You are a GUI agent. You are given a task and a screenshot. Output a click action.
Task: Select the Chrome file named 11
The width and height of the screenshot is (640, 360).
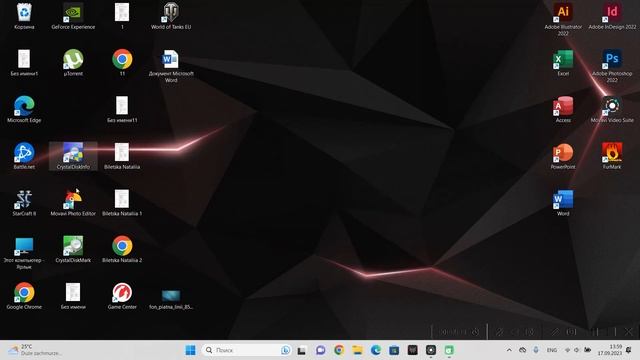(x=122, y=63)
